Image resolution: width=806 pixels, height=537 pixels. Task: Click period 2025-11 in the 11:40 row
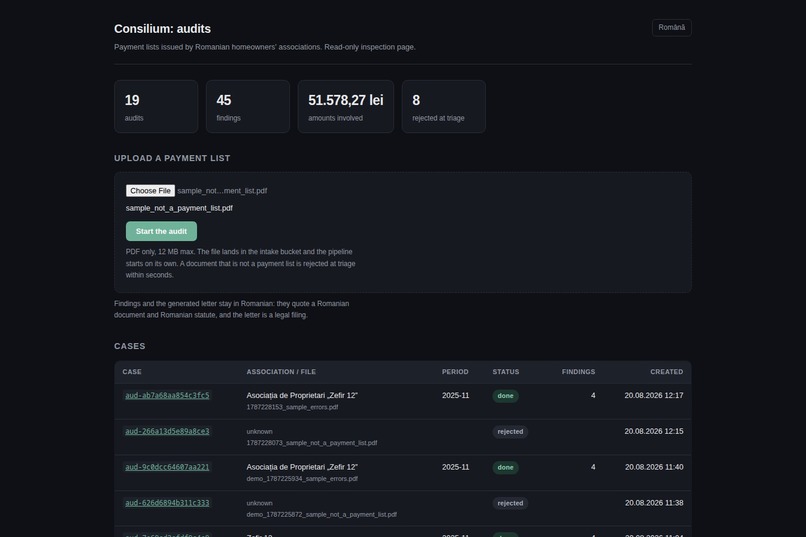coord(455,467)
